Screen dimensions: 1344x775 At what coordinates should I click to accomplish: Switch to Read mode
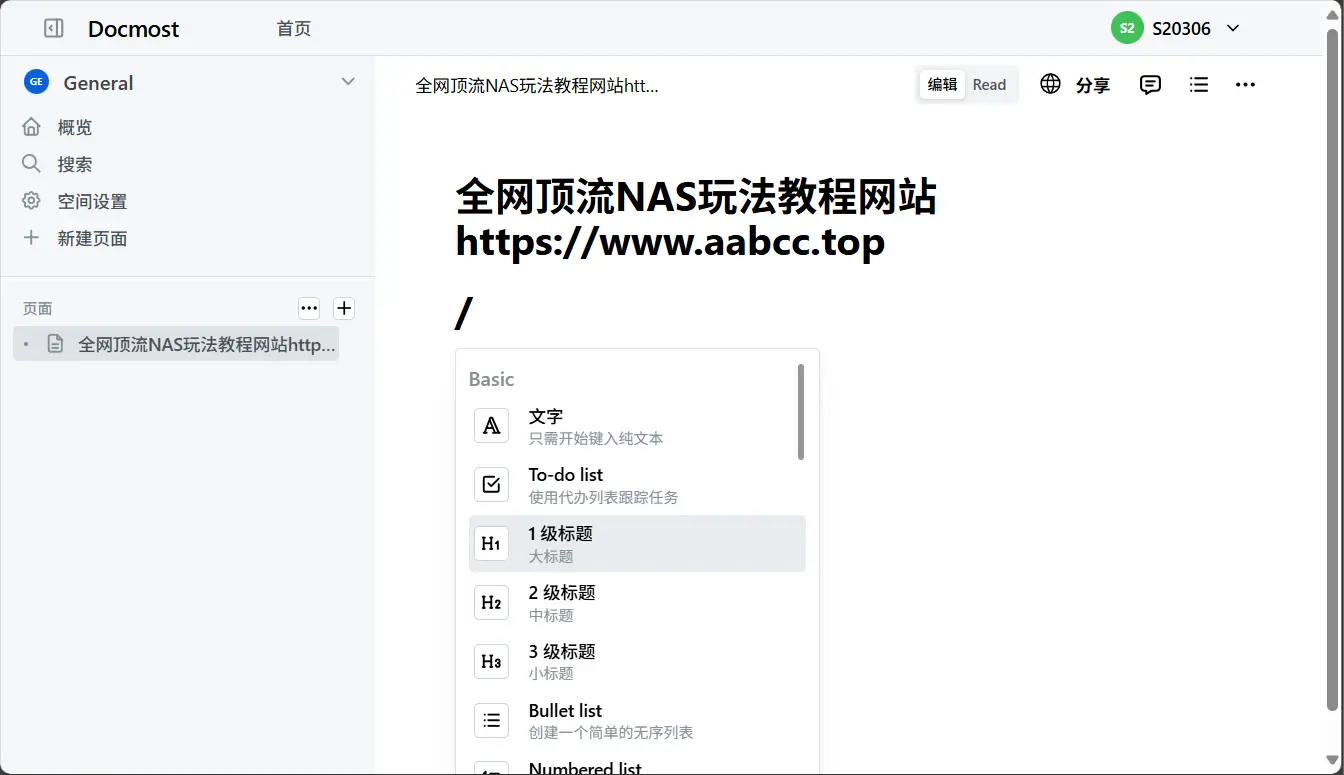pos(989,85)
